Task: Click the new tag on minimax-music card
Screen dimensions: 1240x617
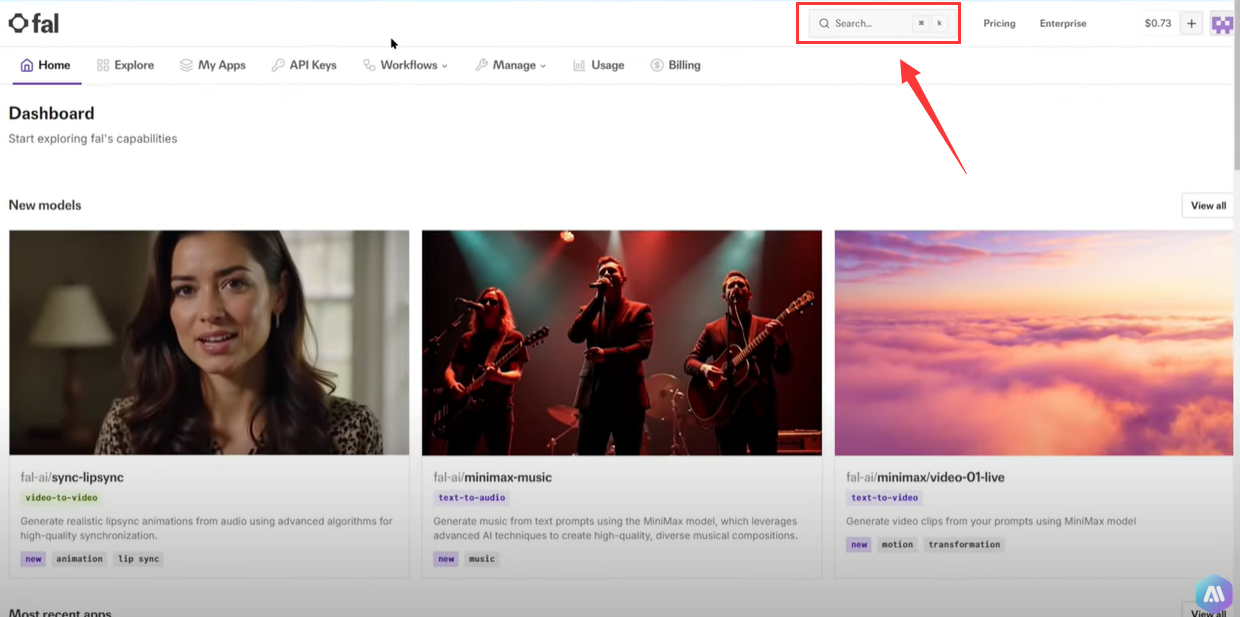Action: click(x=446, y=559)
